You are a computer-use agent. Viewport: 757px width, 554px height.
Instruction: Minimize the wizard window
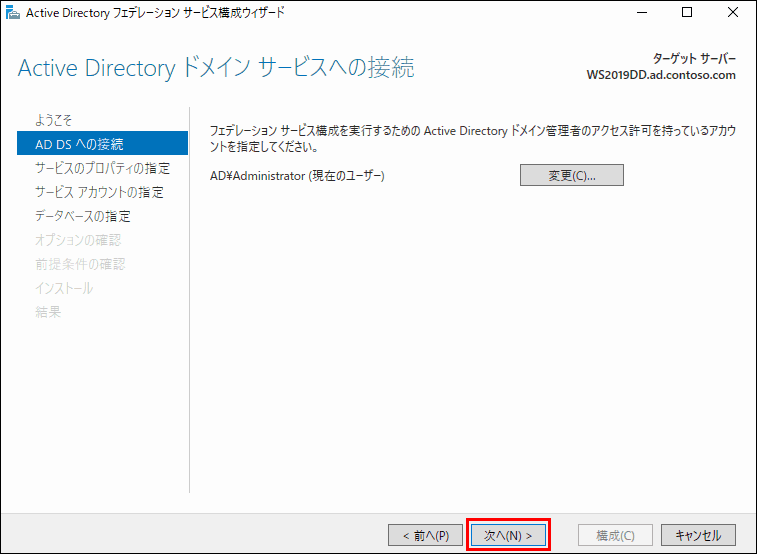(642, 13)
